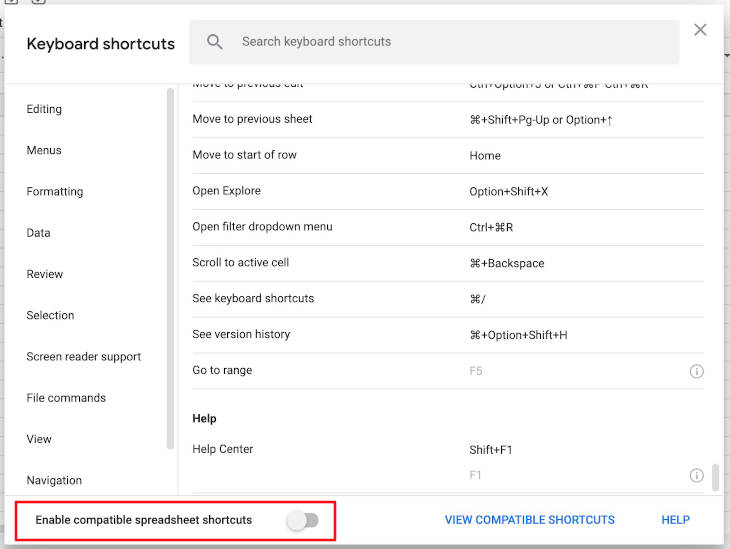Click the ⌘+Backspace shortcut text
Image resolution: width=730 pixels, height=549 pixels.
click(x=507, y=263)
